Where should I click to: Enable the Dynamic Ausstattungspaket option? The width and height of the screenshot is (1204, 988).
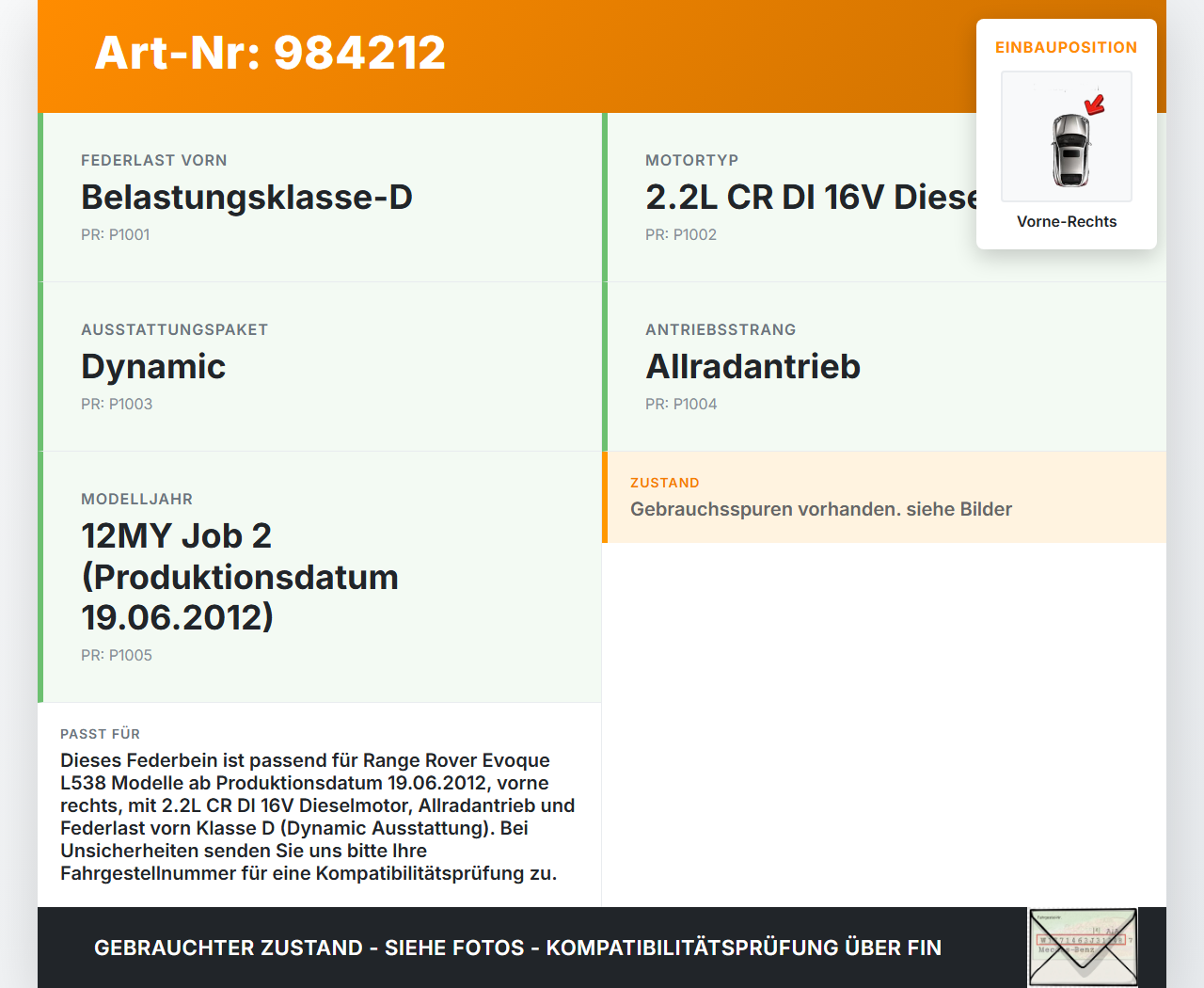(153, 366)
